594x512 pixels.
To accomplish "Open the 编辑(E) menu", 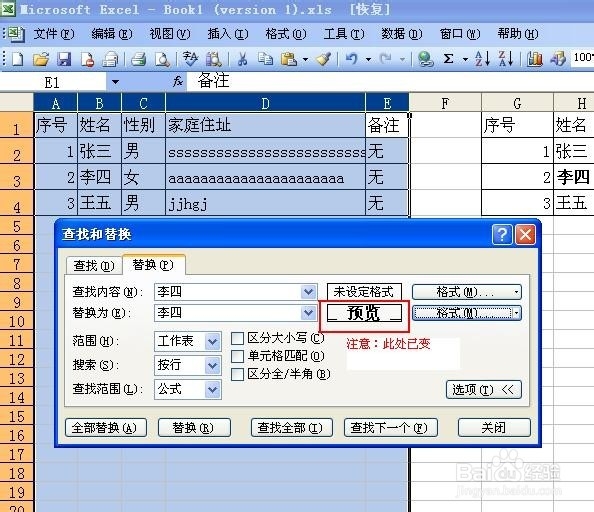I will 112,34.
